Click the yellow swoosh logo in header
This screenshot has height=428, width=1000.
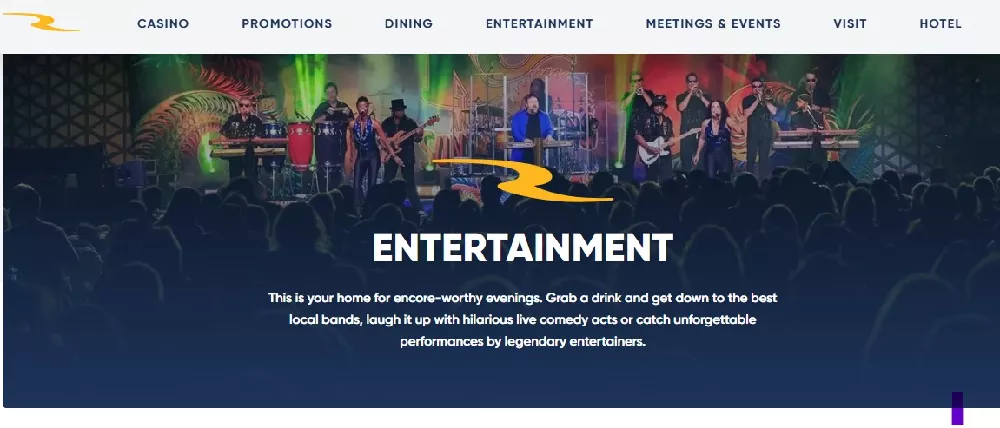(41, 22)
